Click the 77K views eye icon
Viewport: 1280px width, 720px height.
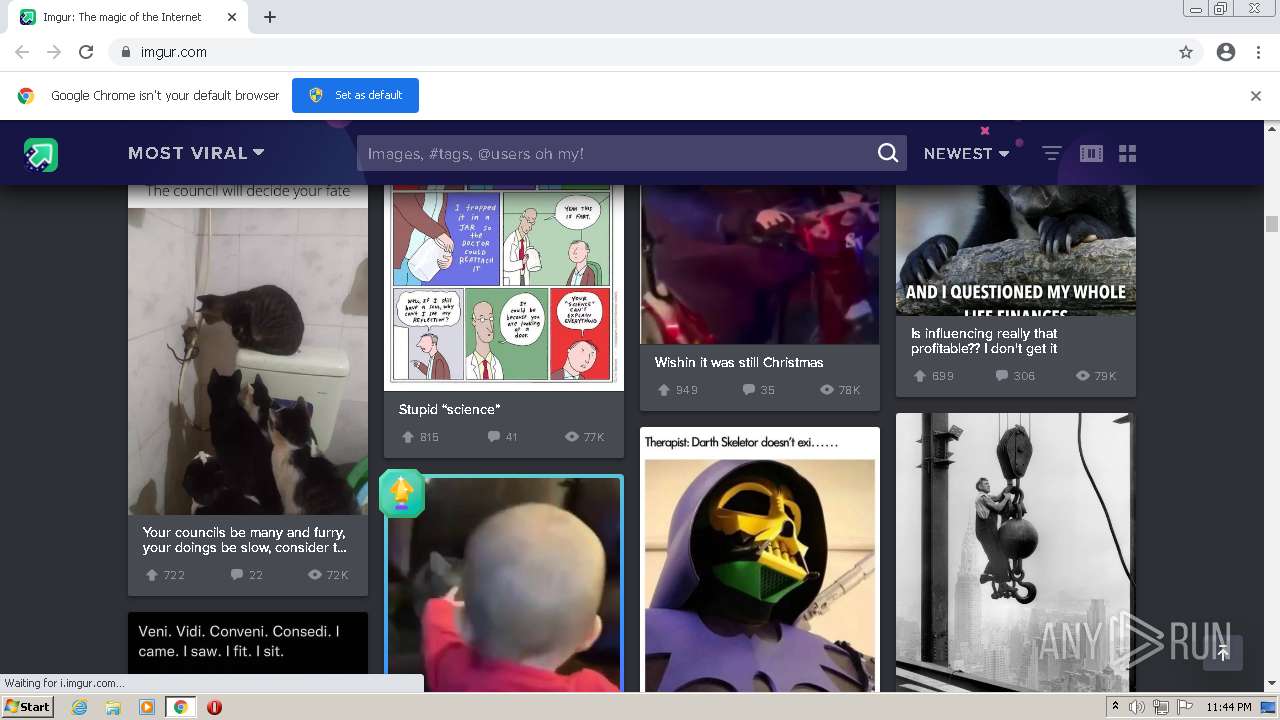tap(572, 437)
